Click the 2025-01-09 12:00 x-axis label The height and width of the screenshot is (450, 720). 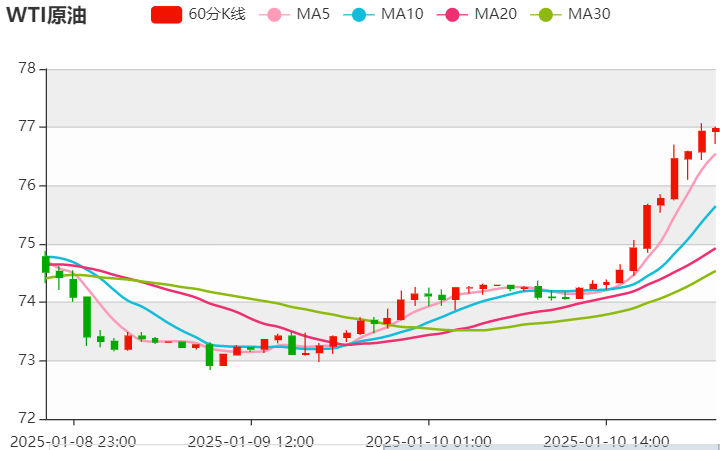click(251, 442)
